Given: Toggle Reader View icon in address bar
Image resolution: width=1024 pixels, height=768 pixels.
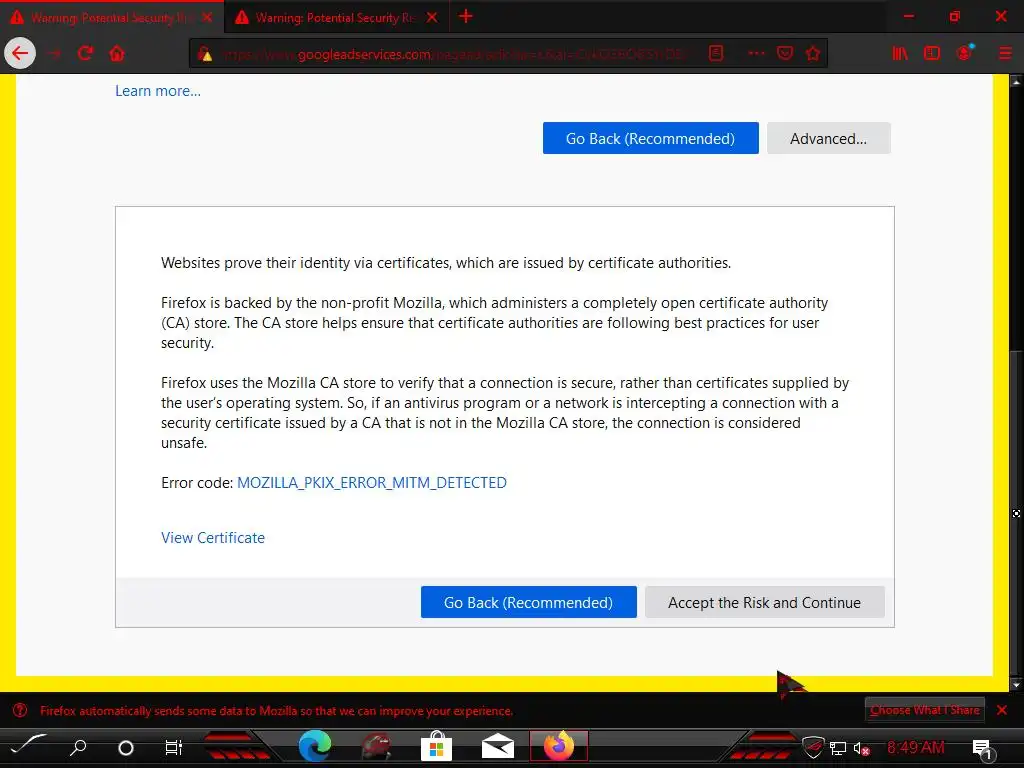Looking at the screenshot, I should pos(716,54).
